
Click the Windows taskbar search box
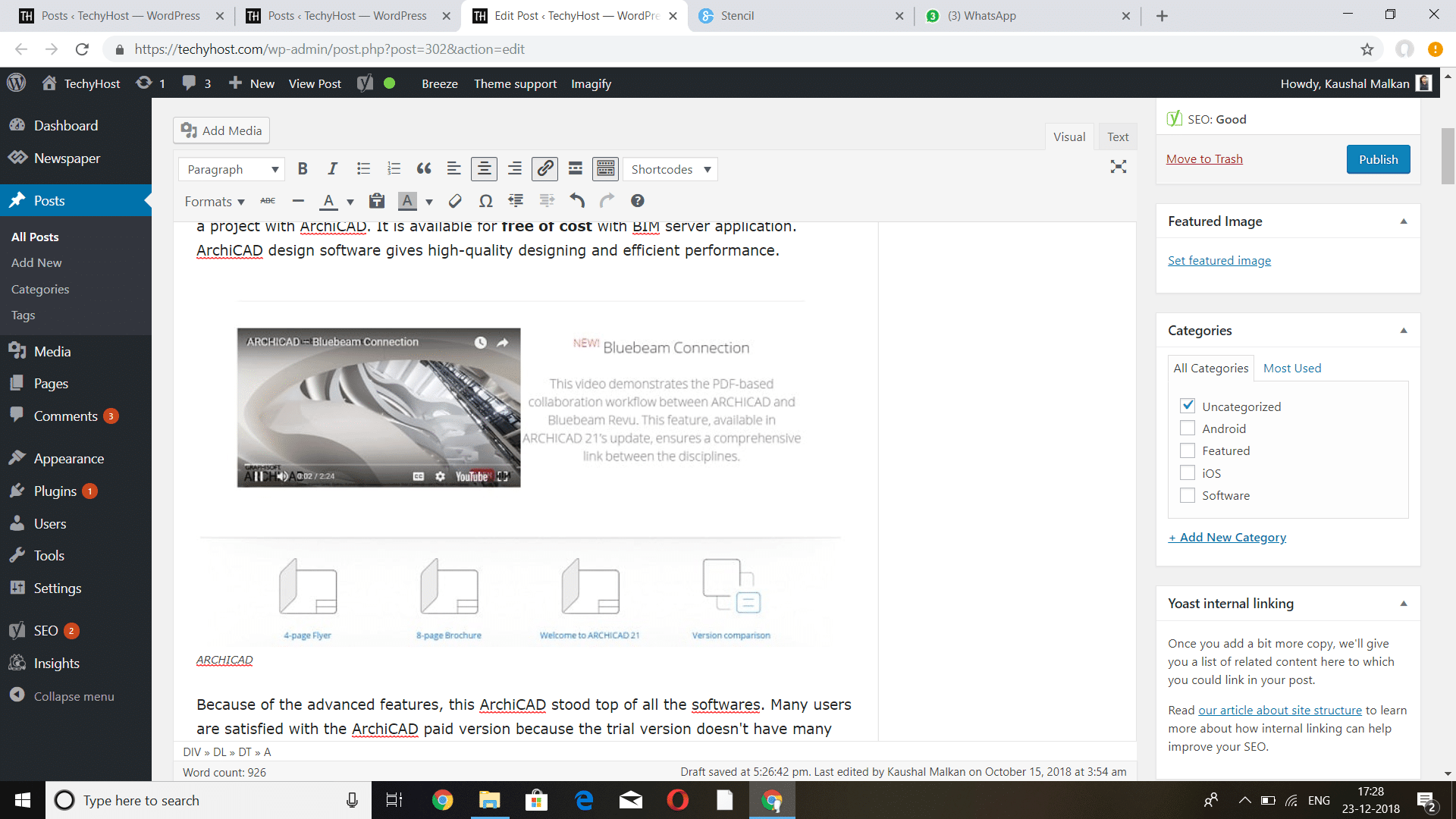209,800
